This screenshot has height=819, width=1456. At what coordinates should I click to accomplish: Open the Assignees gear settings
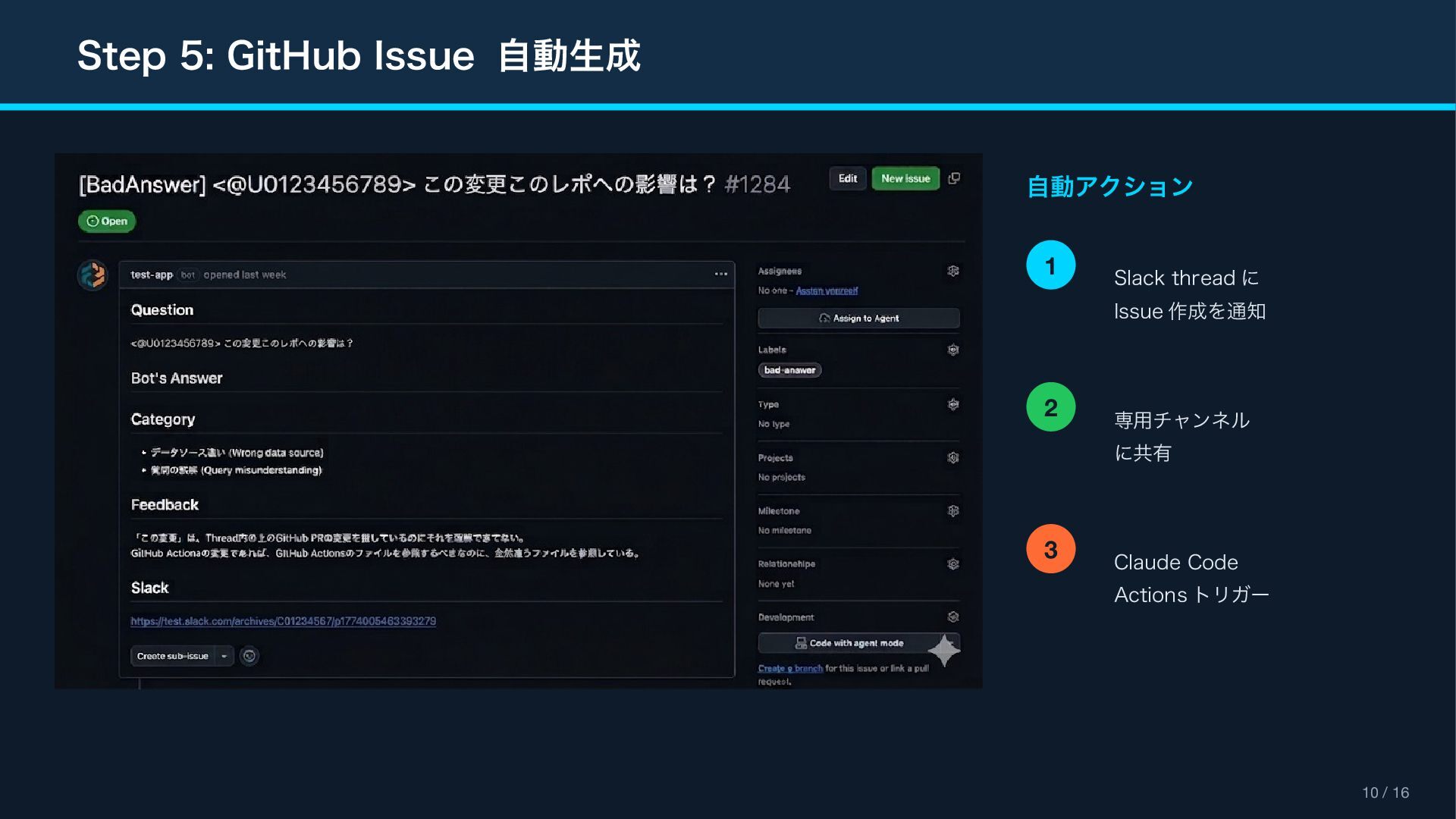(953, 271)
